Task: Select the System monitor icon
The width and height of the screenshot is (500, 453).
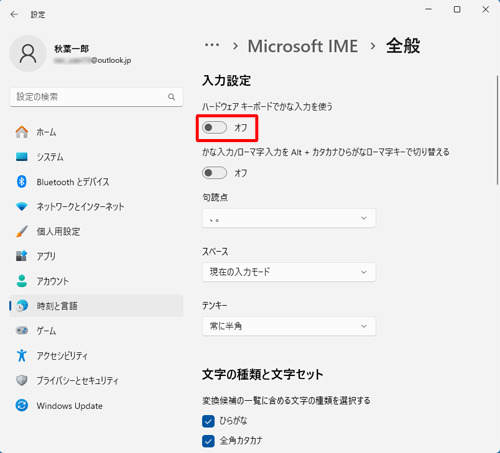Action: [x=22, y=157]
